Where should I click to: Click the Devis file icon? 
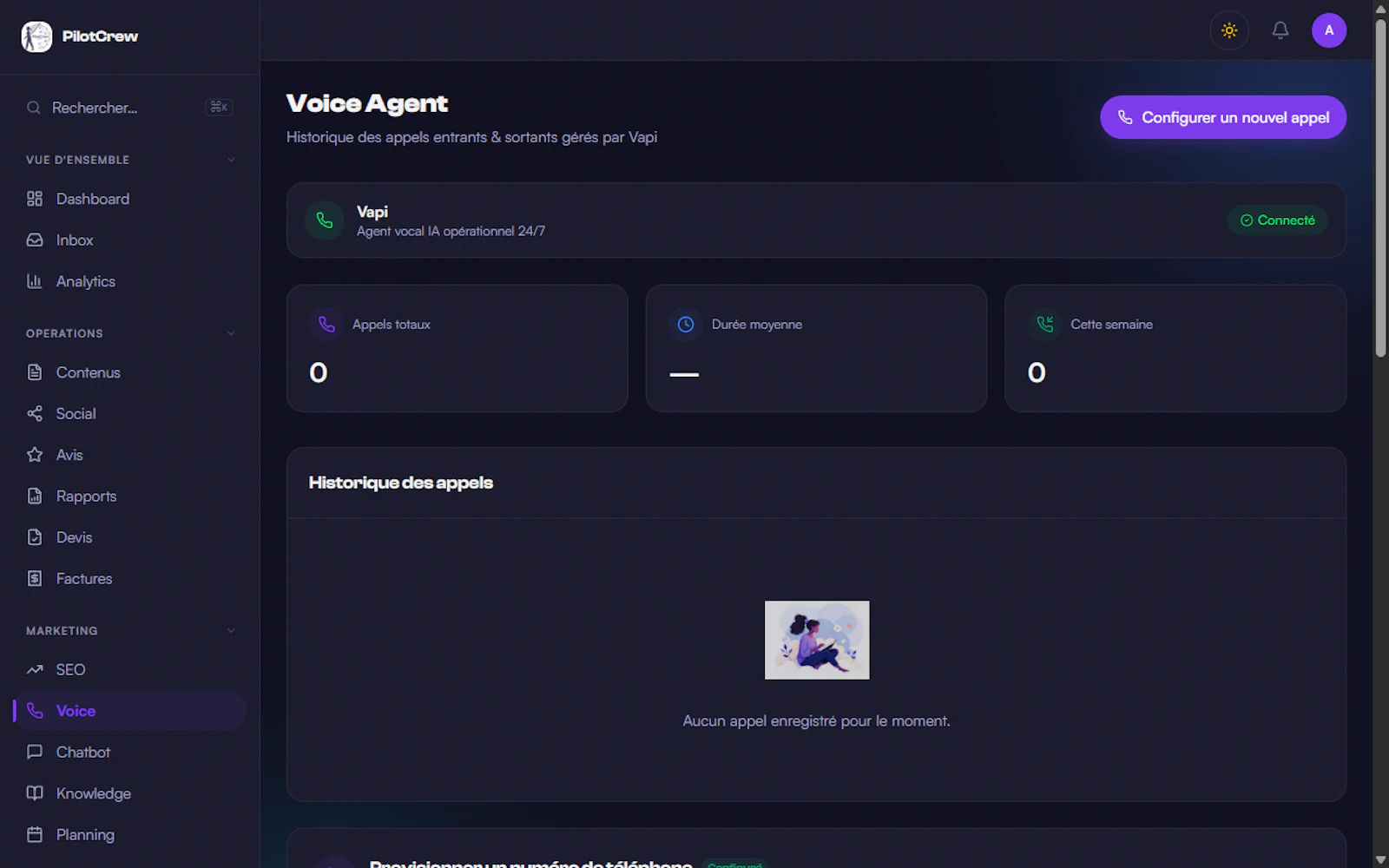pos(35,537)
